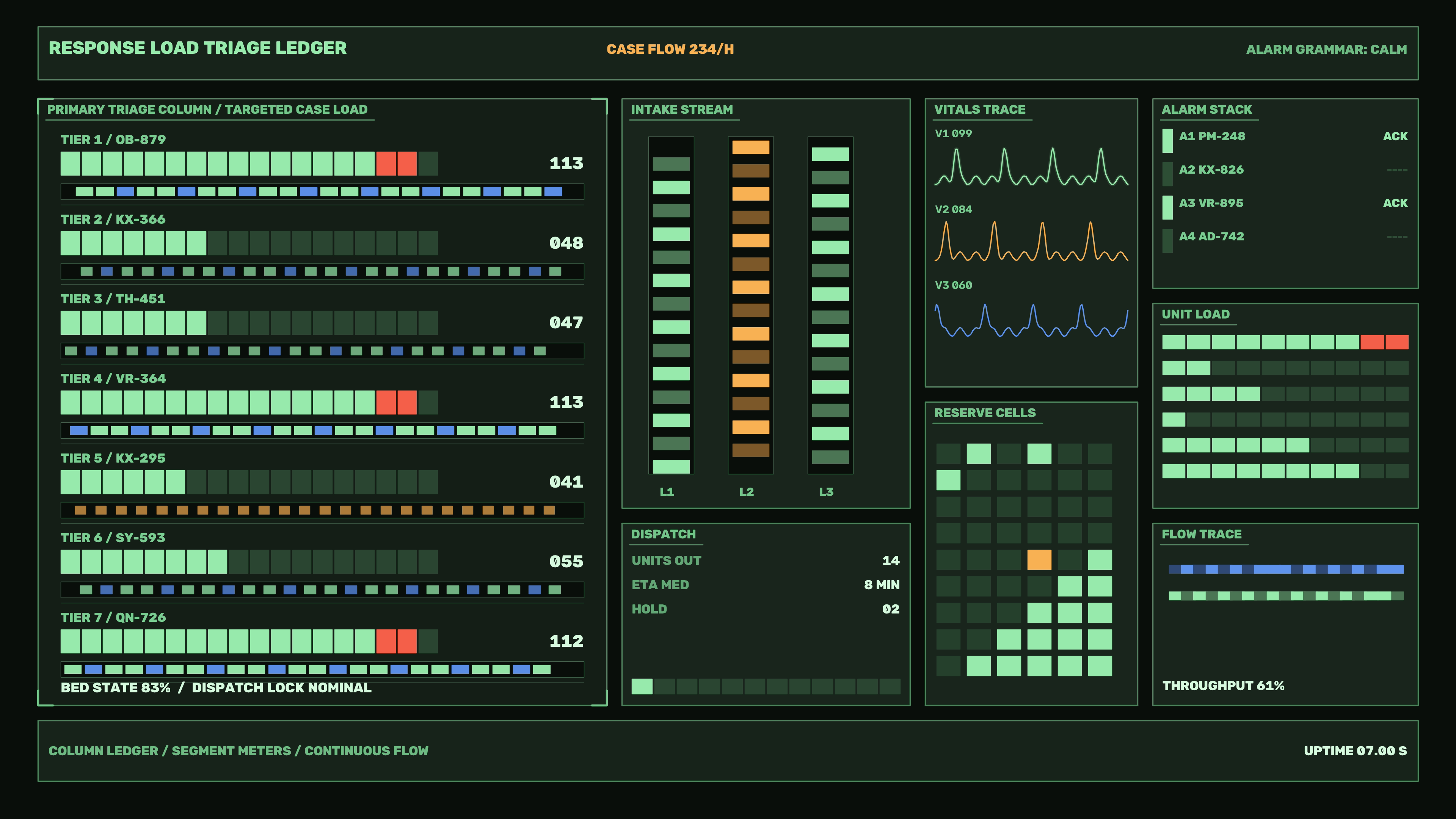Toggle ACK on alarm A1 PM-248
Viewport: 1456px width, 819px height.
1395,136
